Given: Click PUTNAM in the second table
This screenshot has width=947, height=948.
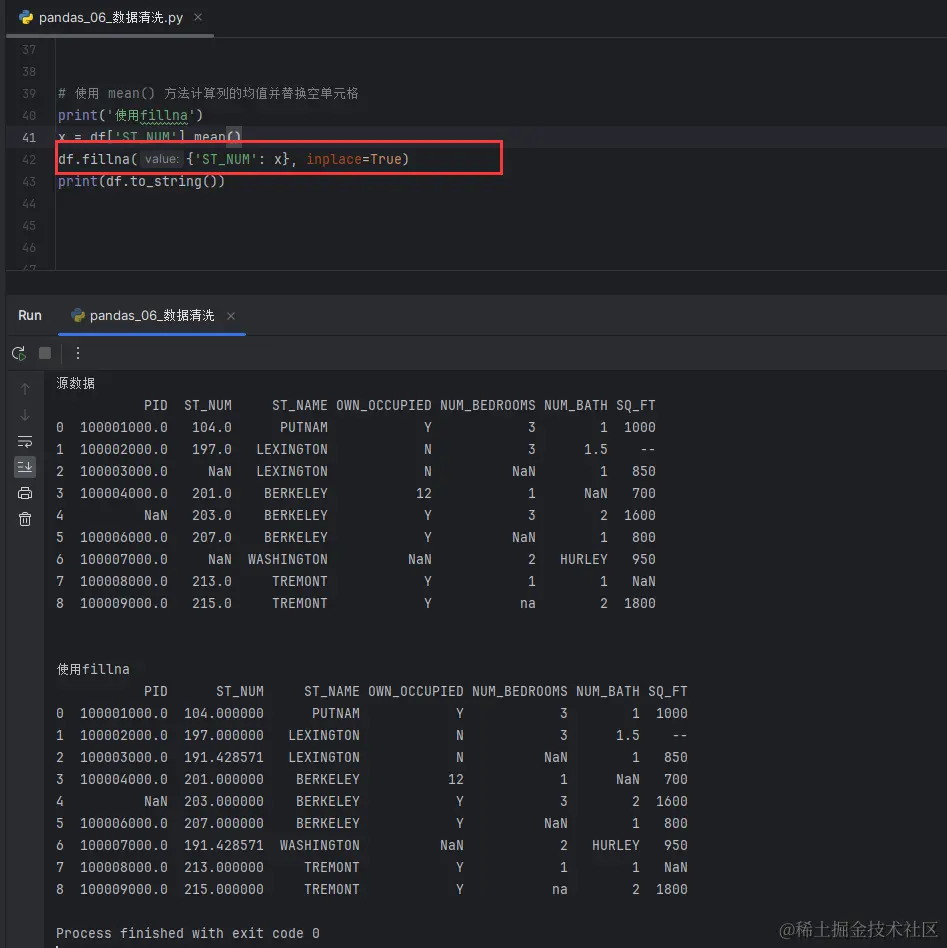Looking at the screenshot, I should pyautogui.click(x=336, y=713).
